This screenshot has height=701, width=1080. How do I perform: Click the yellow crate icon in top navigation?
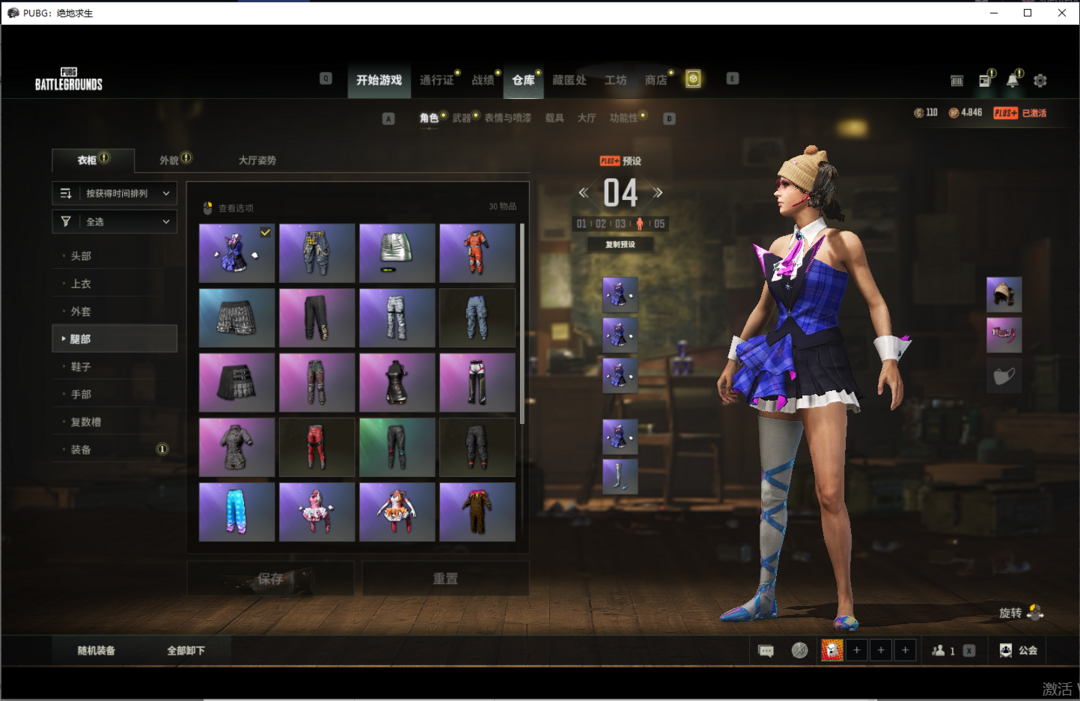693,80
